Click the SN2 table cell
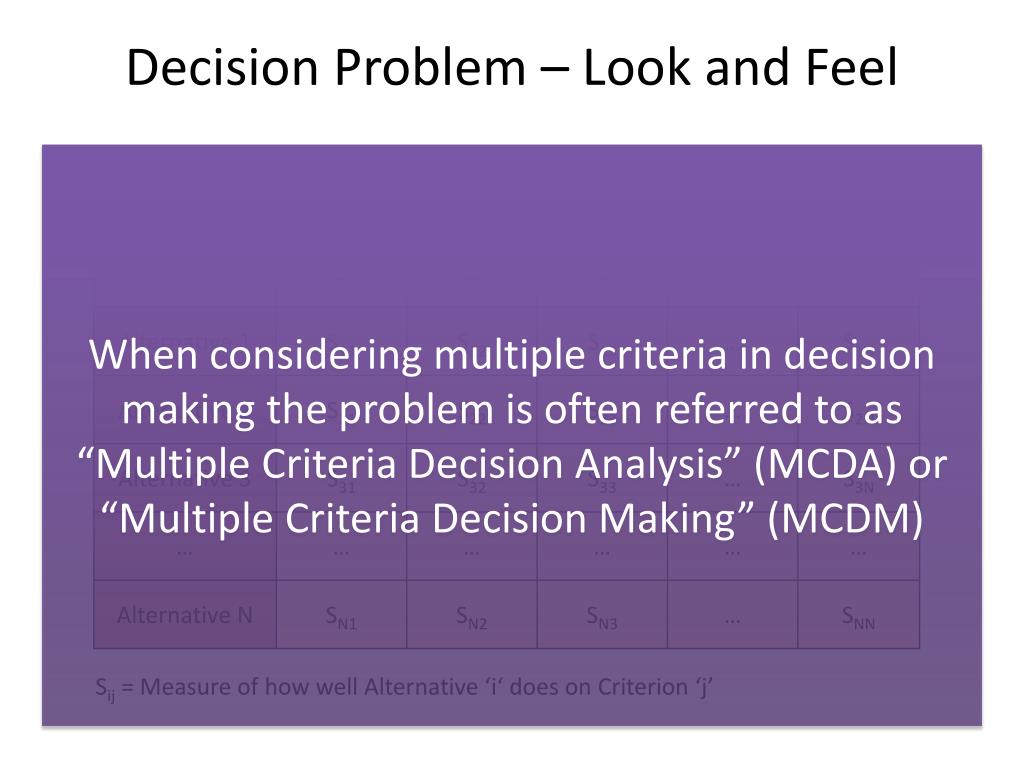This screenshot has height=768, width=1024. tap(472, 615)
